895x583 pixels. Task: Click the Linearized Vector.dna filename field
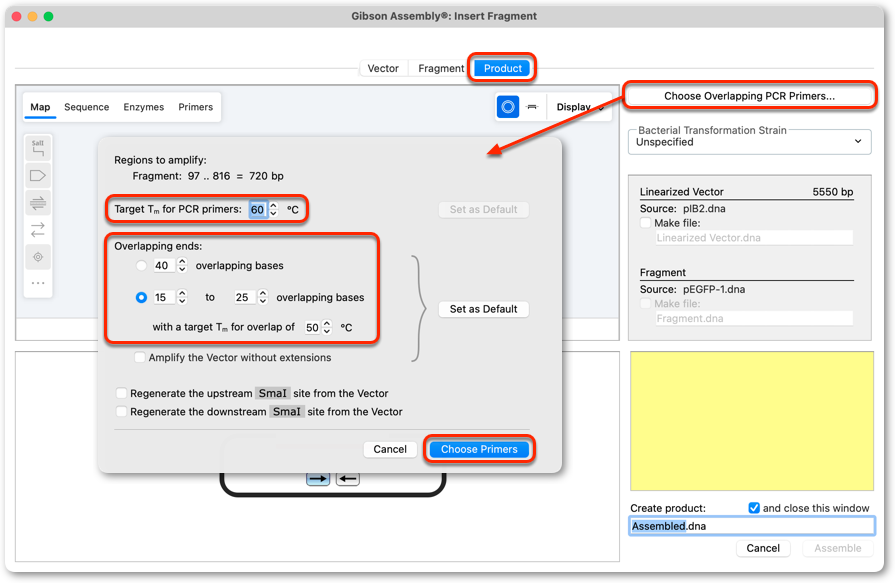tap(754, 238)
